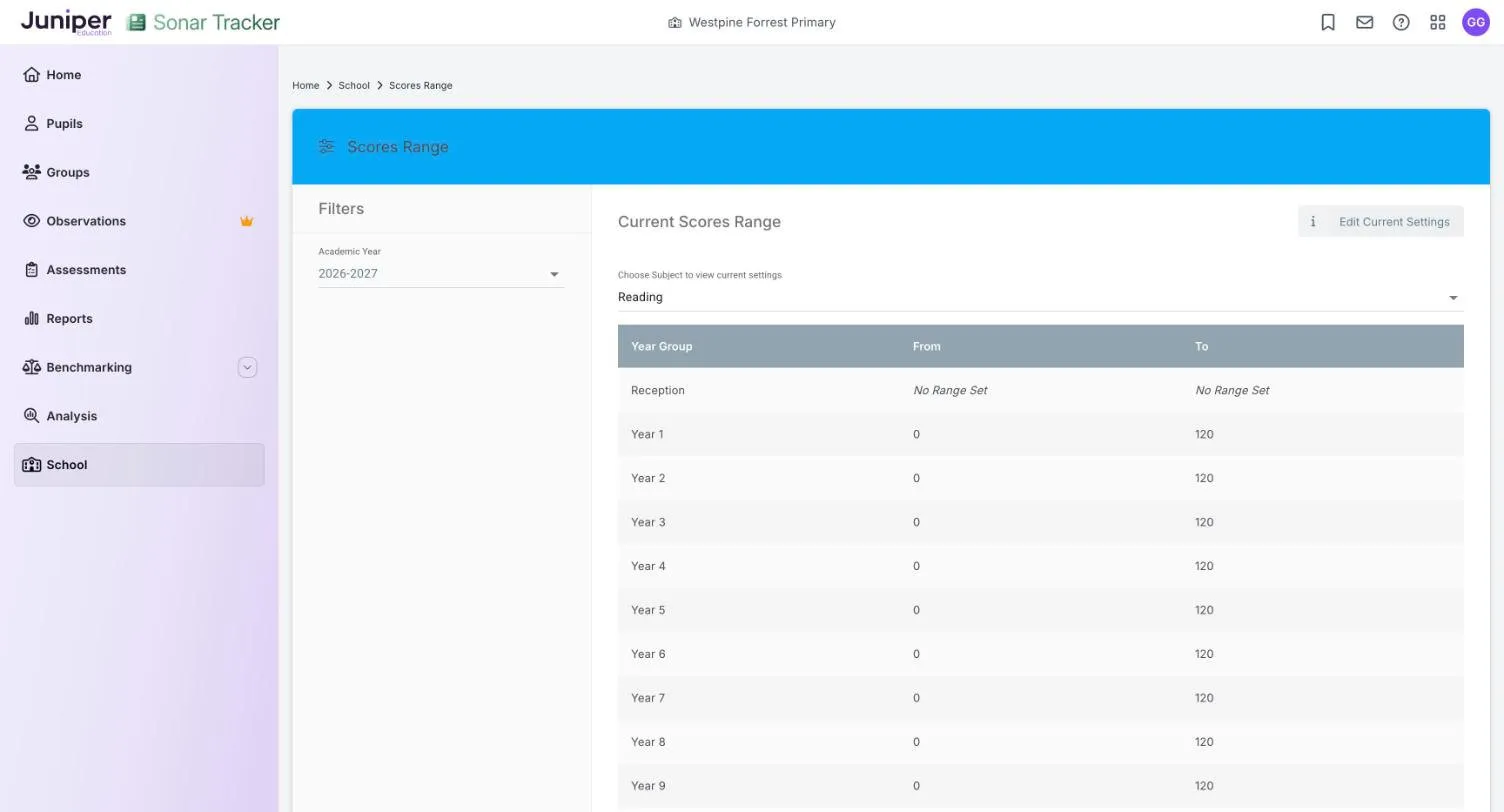Click the To column header
1504x812 pixels.
(x=1202, y=347)
